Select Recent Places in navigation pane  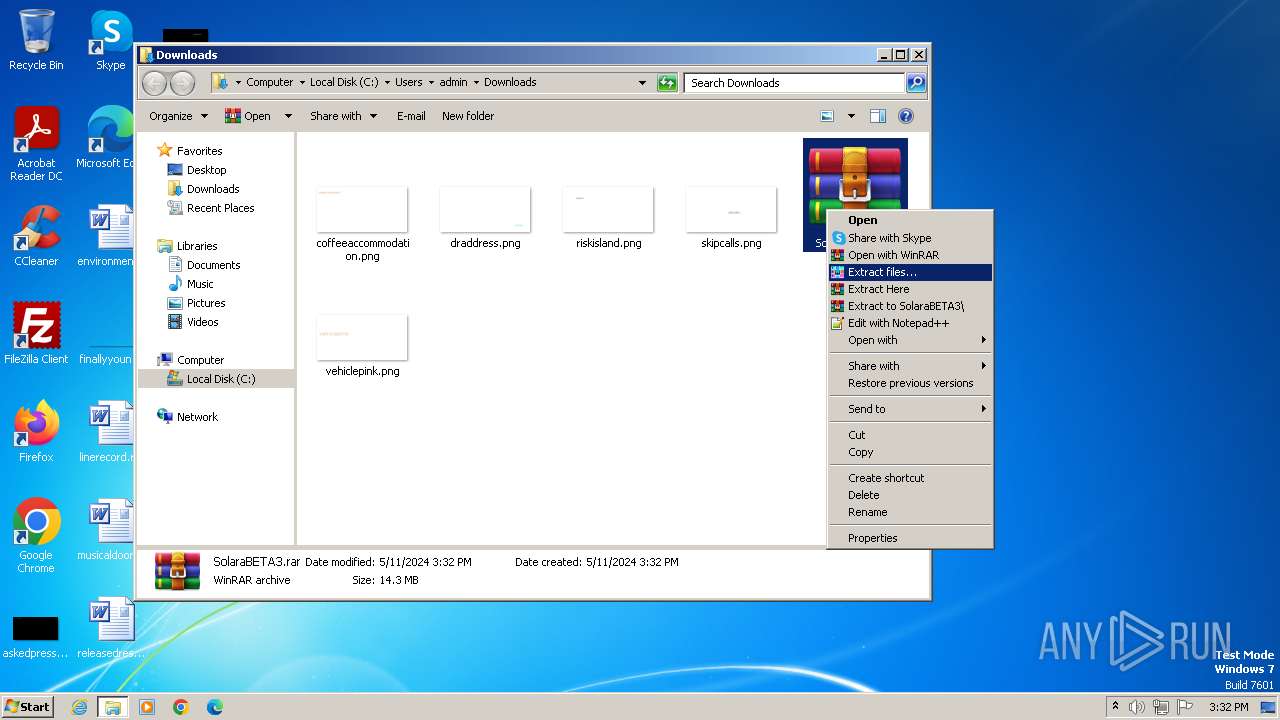pos(220,208)
